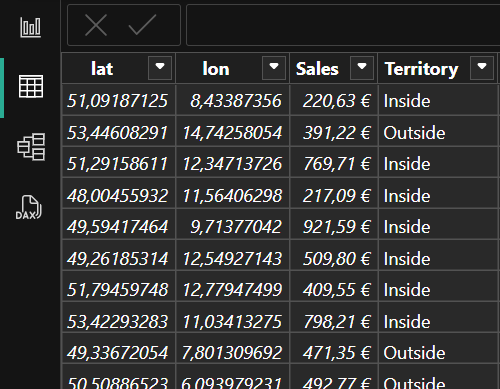Click lat cell 53,44608291
This screenshot has width=500, height=389.
(x=119, y=132)
